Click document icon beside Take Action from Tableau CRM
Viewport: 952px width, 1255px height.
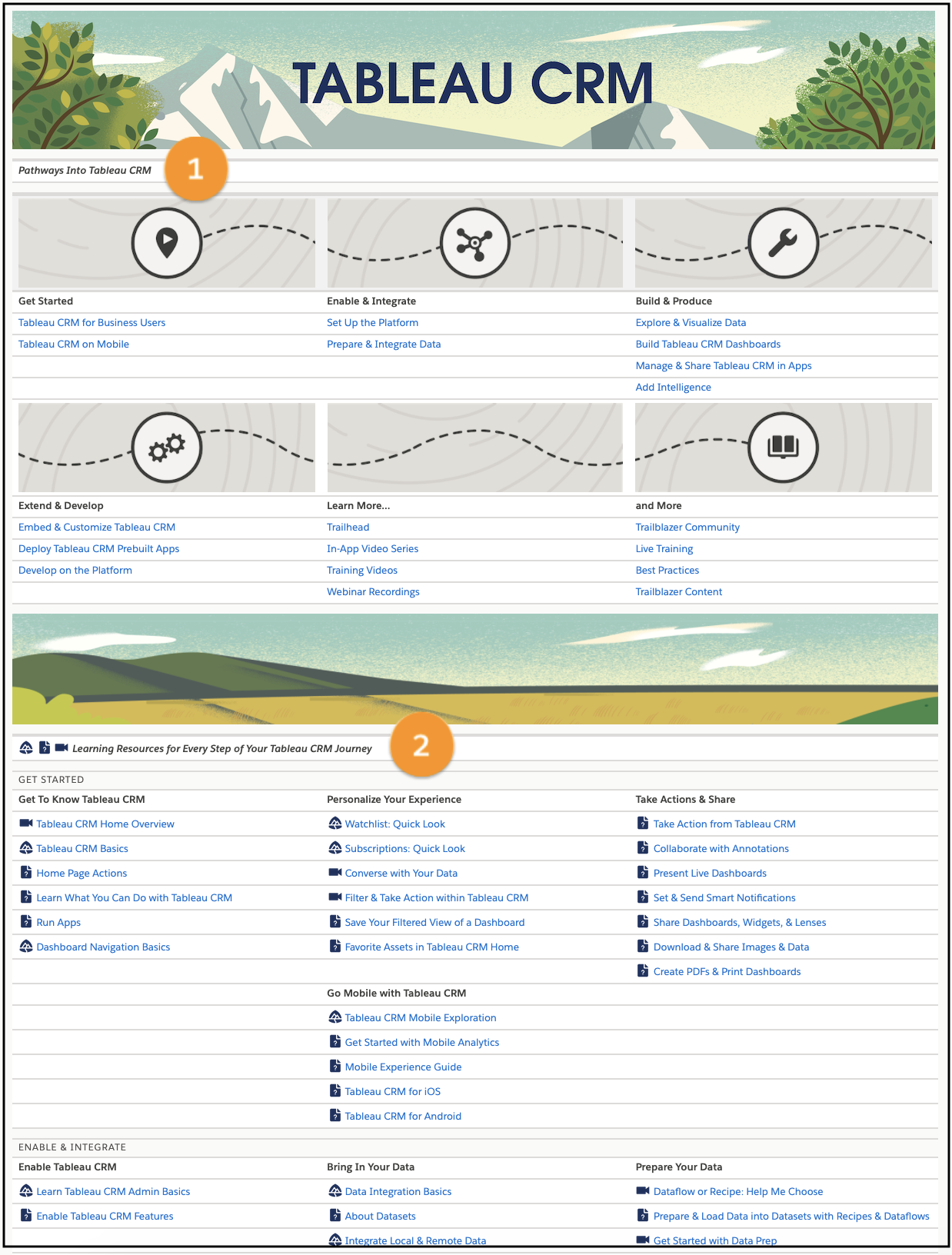point(643,824)
